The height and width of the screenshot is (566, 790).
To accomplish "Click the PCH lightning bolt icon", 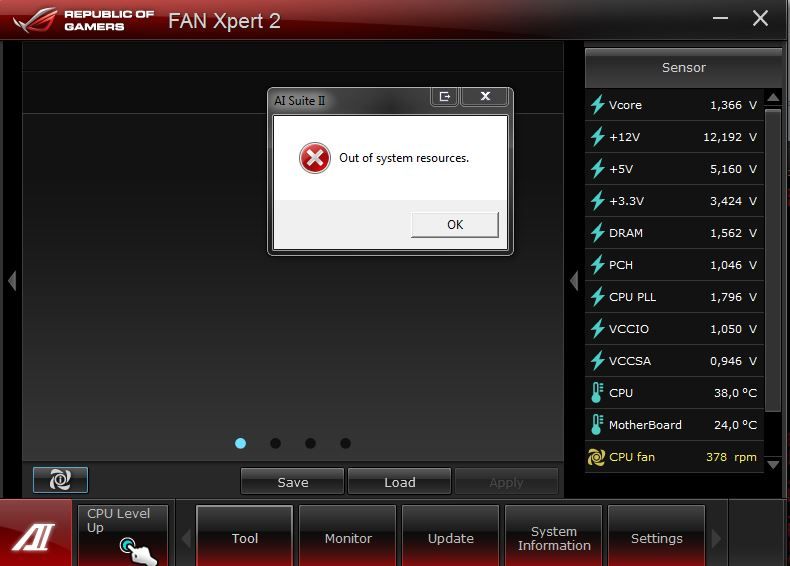I will pyautogui.click(x=598, y=265).
